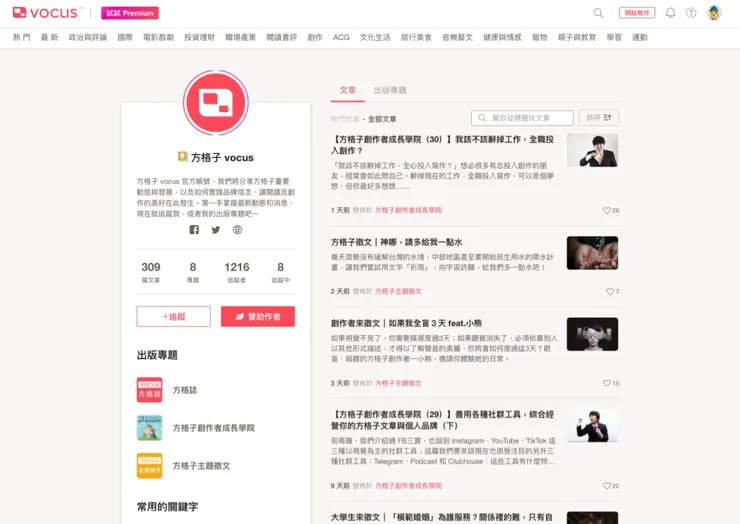Open blindfold thumbnail of 全盲3天 article

point(592,334)
